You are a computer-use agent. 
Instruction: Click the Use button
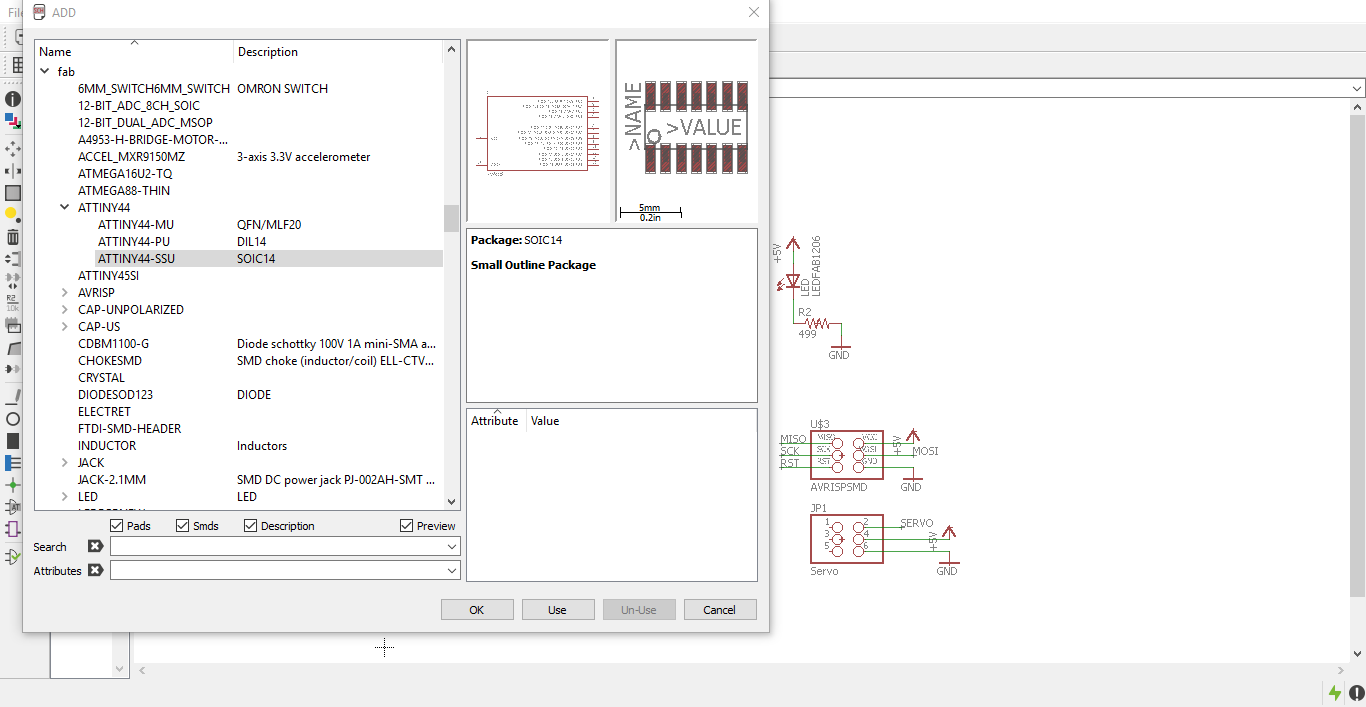pyautogui.click(x=557, y=609)
